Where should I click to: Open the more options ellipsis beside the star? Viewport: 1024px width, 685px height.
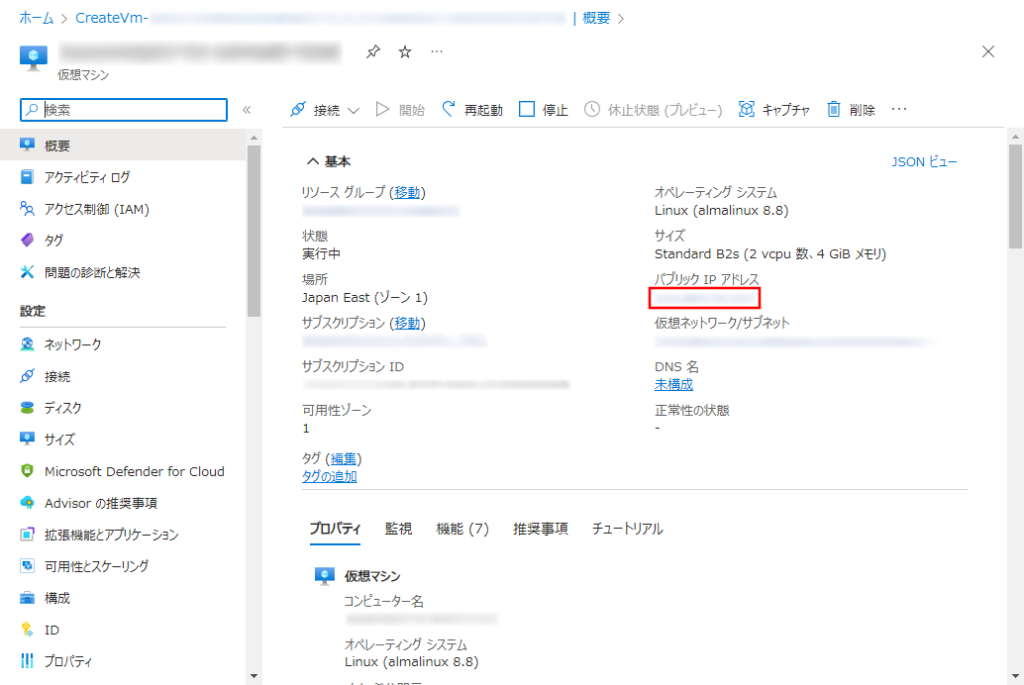437,52
